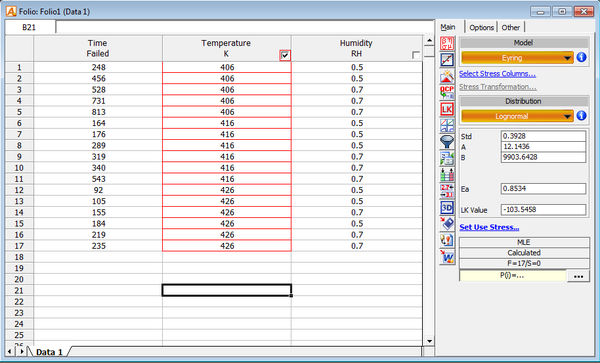
Task: Check the Humidity column checkbox
Action: click(416, 55)
